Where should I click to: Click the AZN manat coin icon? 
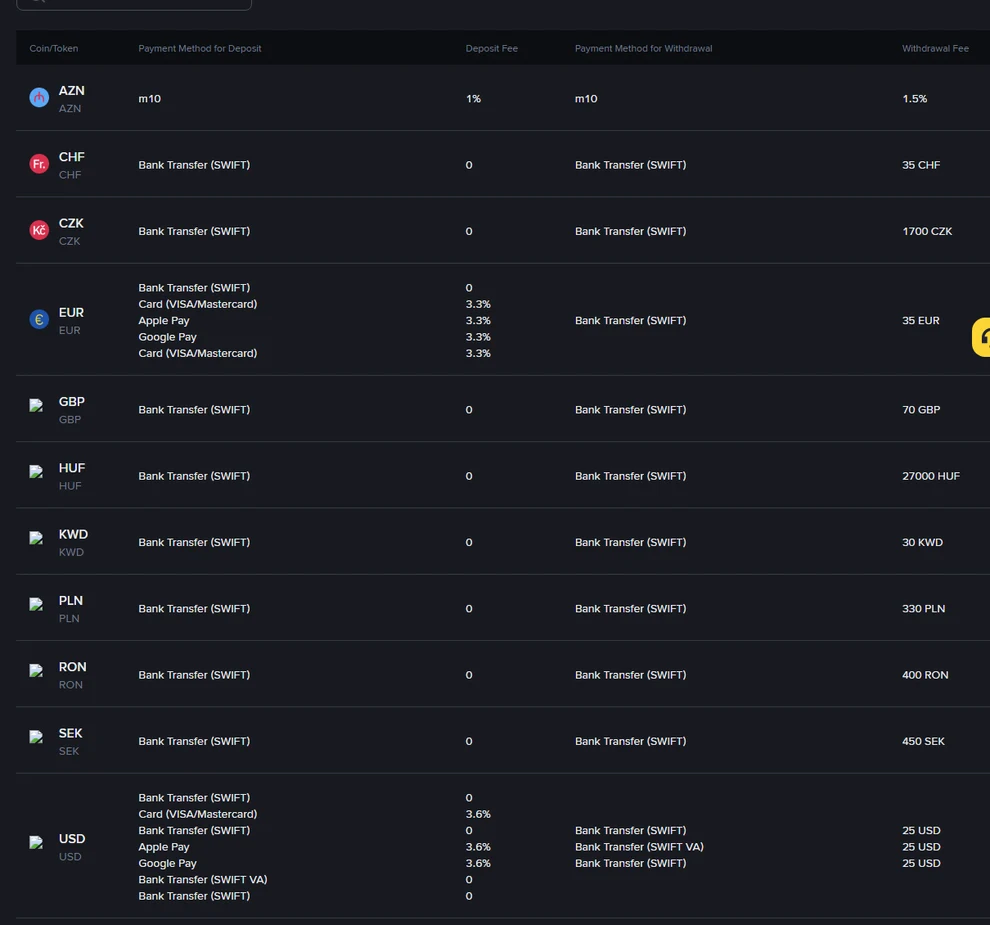39,98
